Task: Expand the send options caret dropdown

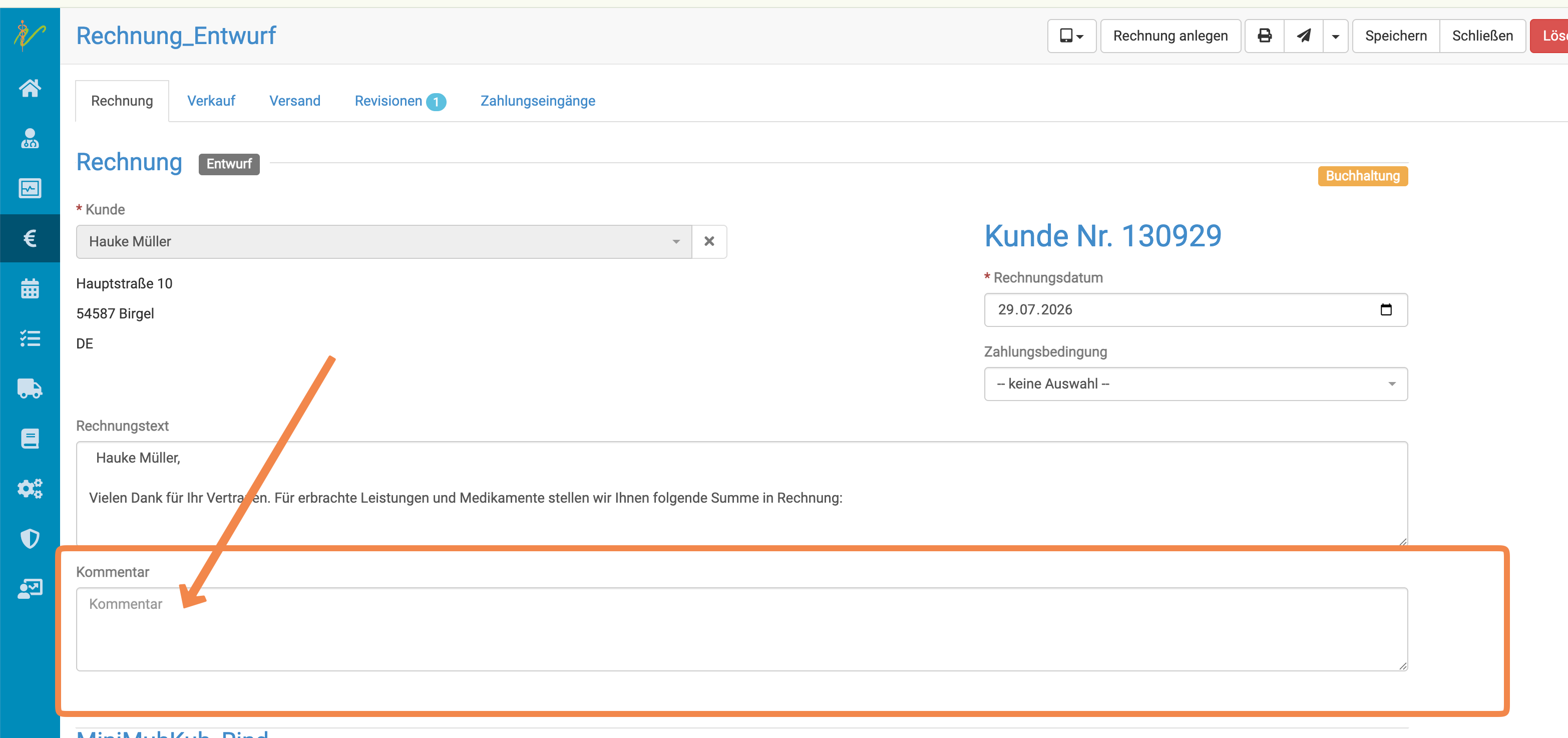Action: click(x=1336, y=36)
